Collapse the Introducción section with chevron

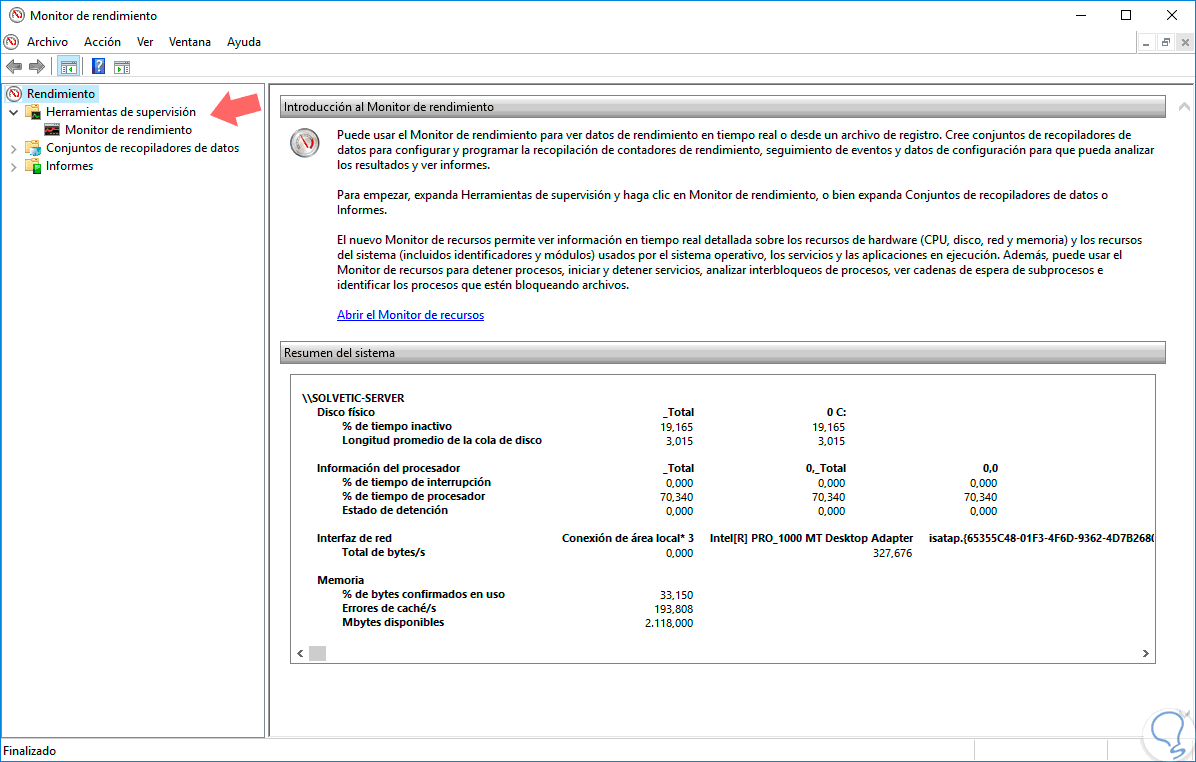pyautogui.click(x=1184, y=107)
